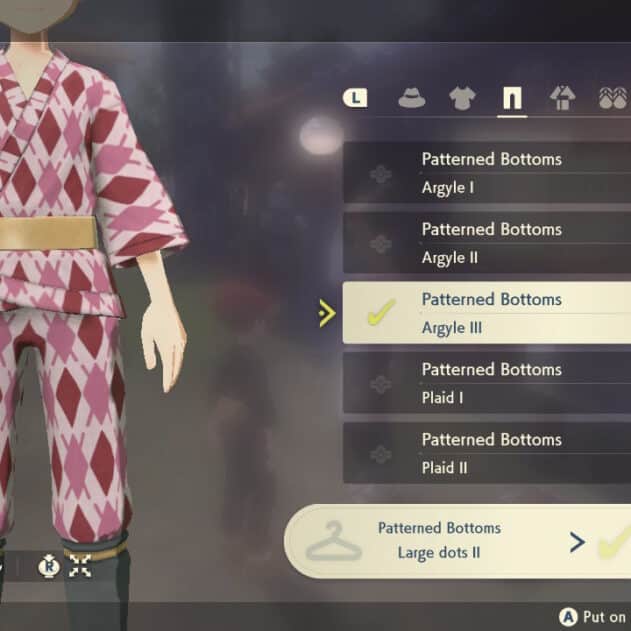Toggle the fullscreen expand arrows icon

[x=80, y=566]
